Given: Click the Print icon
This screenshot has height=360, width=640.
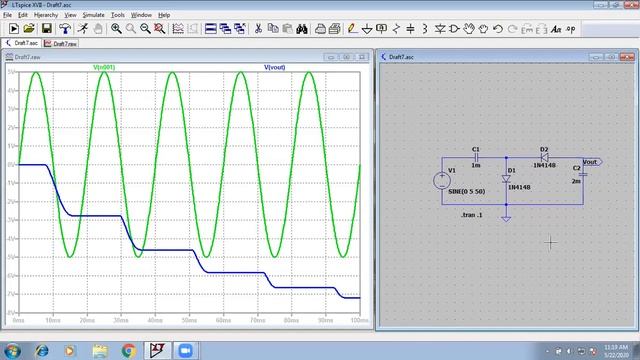Looking at the screenshot, I should [x=335, y=29].
